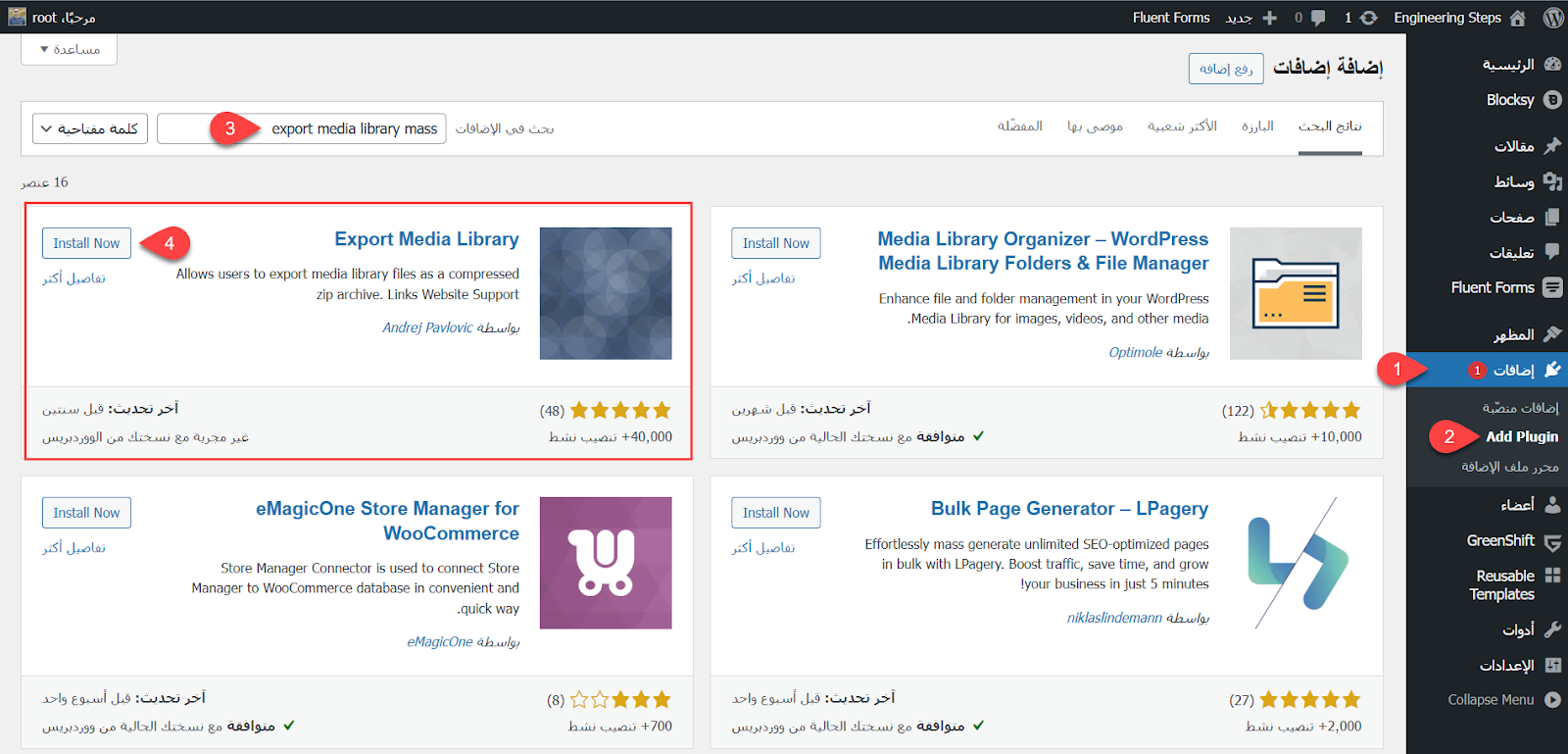Viewport: 1568px width, 754px height.
Task: Open Fluent Forms in admin bar
Action: click(1171, 18)
